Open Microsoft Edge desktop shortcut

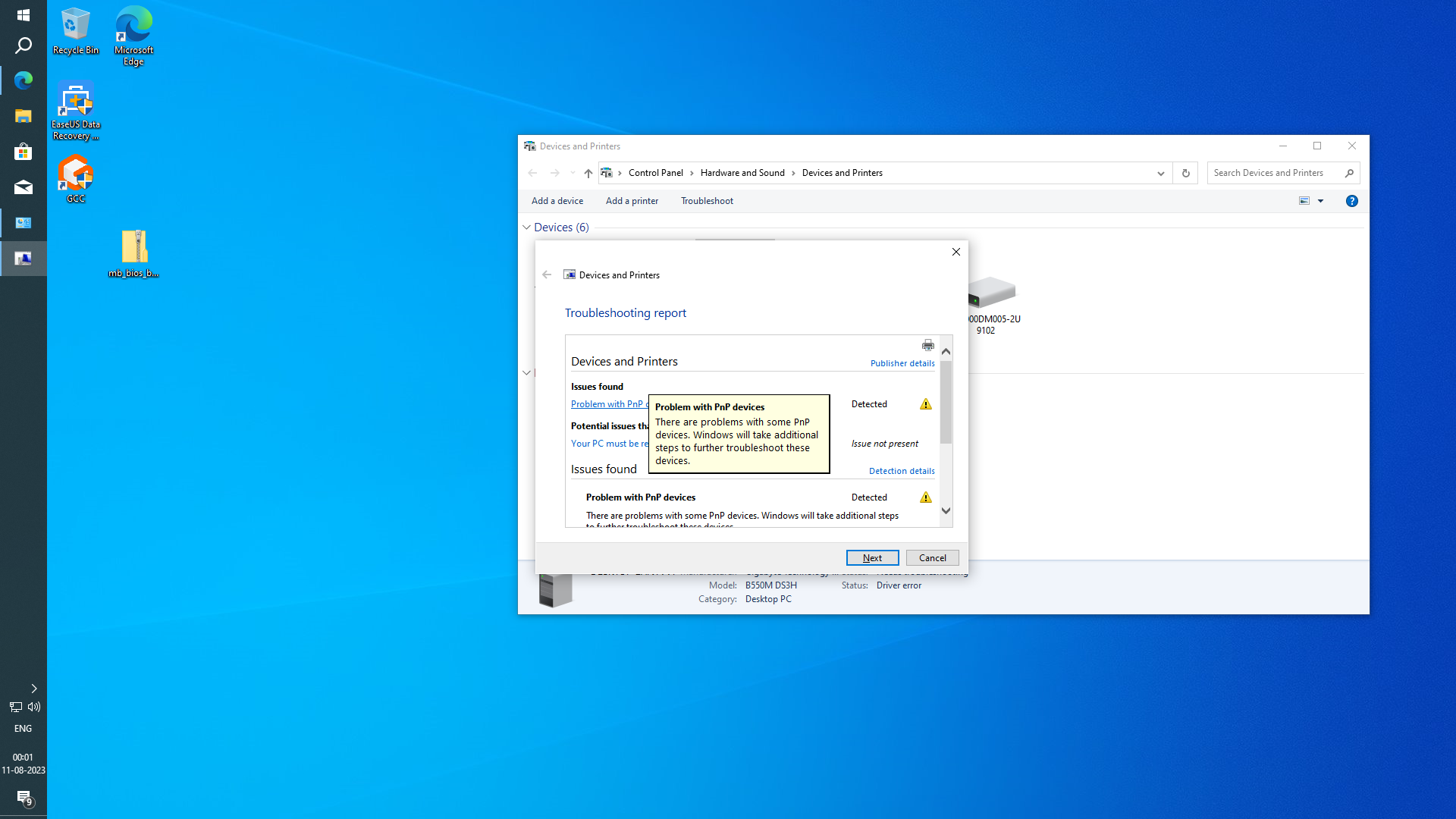pyautogui.click(x=133, y=36)
